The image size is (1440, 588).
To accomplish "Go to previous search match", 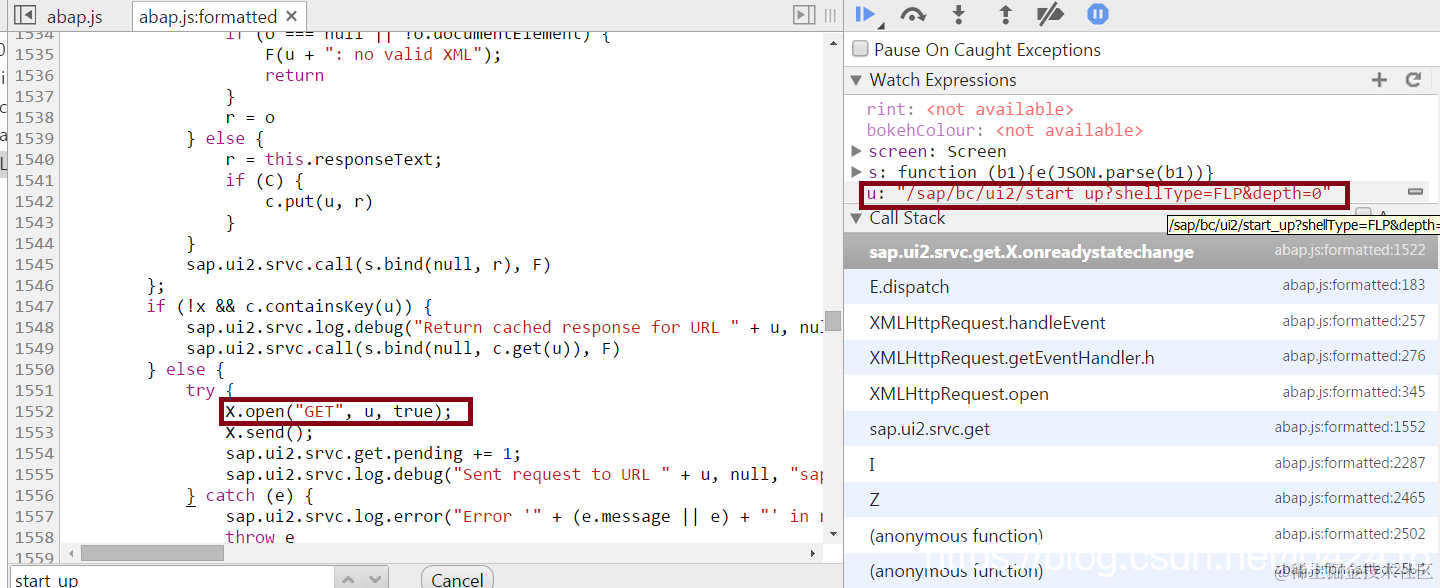I will click(x=347, y=579).
